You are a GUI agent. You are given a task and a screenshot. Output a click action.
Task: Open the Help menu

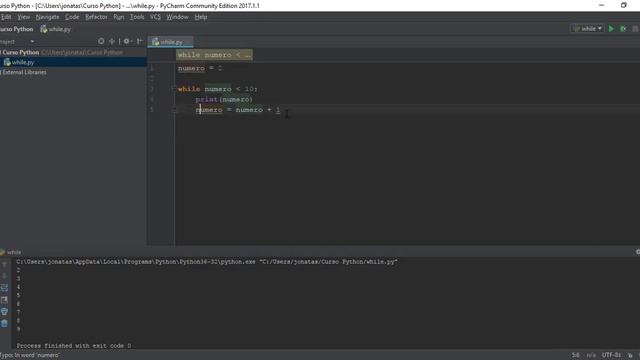(x=201, y=17)
